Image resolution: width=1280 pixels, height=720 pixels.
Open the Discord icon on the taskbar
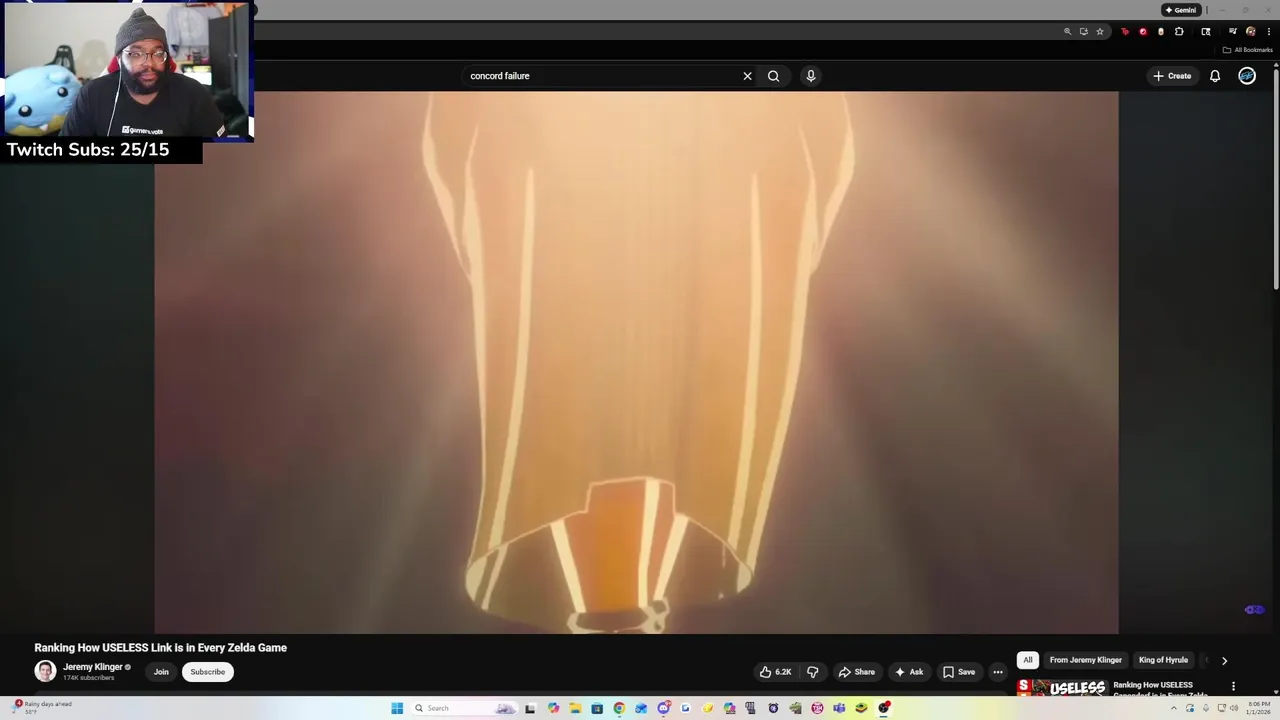point(664,708)
